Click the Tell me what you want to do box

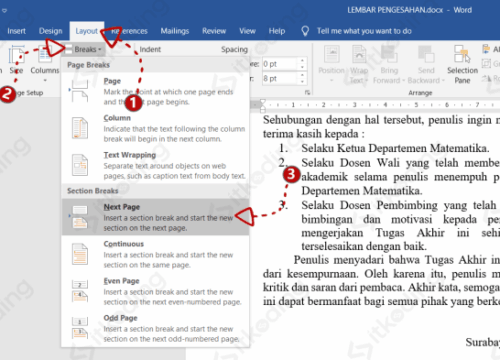364,31
